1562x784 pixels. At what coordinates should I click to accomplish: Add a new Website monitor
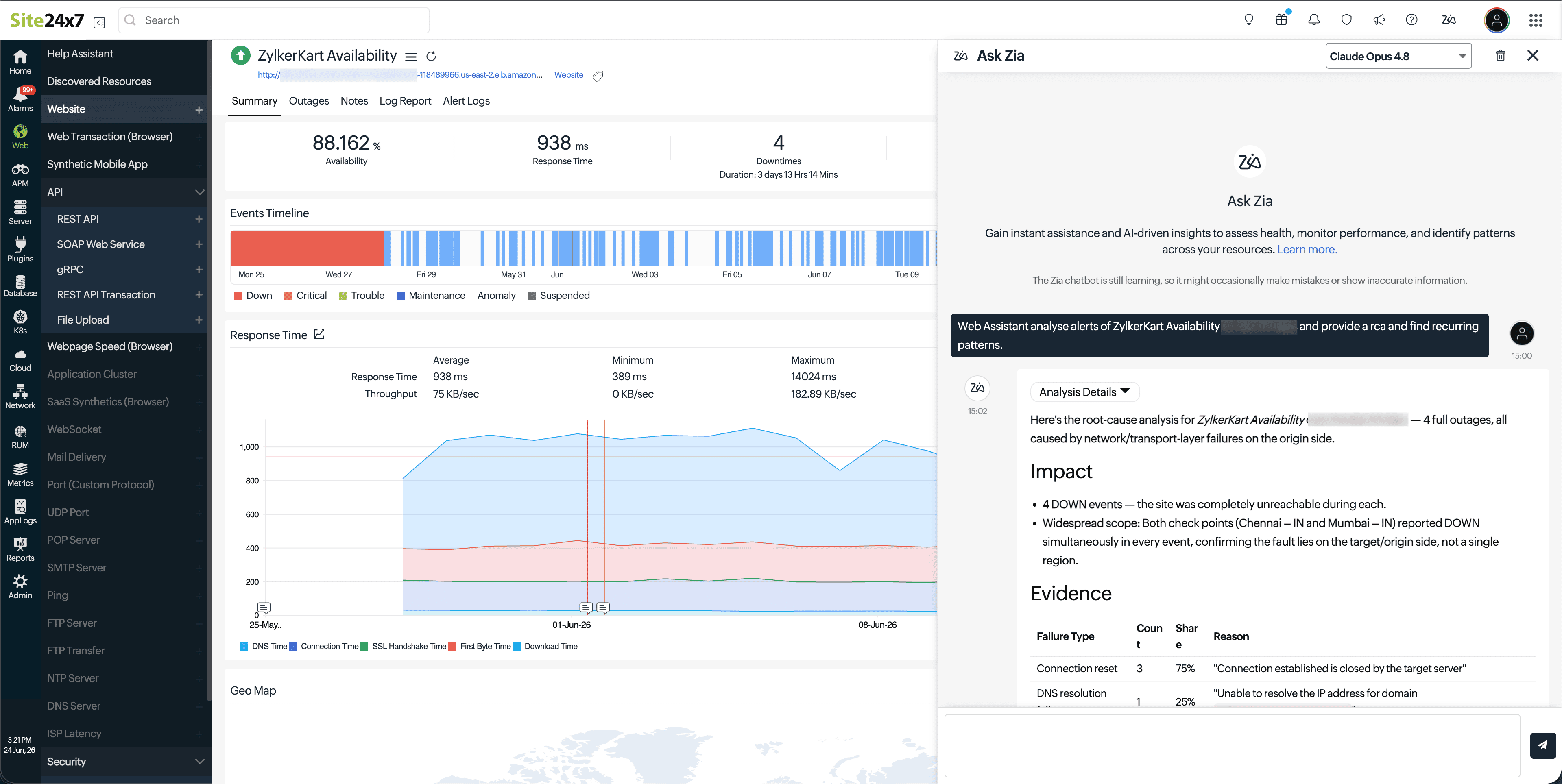pyautogui.click(x=199, y=110)
